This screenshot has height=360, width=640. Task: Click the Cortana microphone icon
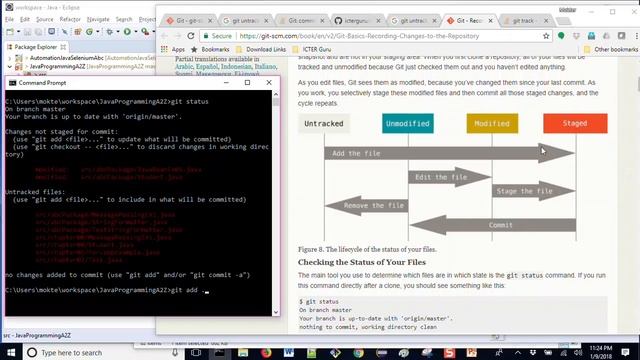(175, 352)
